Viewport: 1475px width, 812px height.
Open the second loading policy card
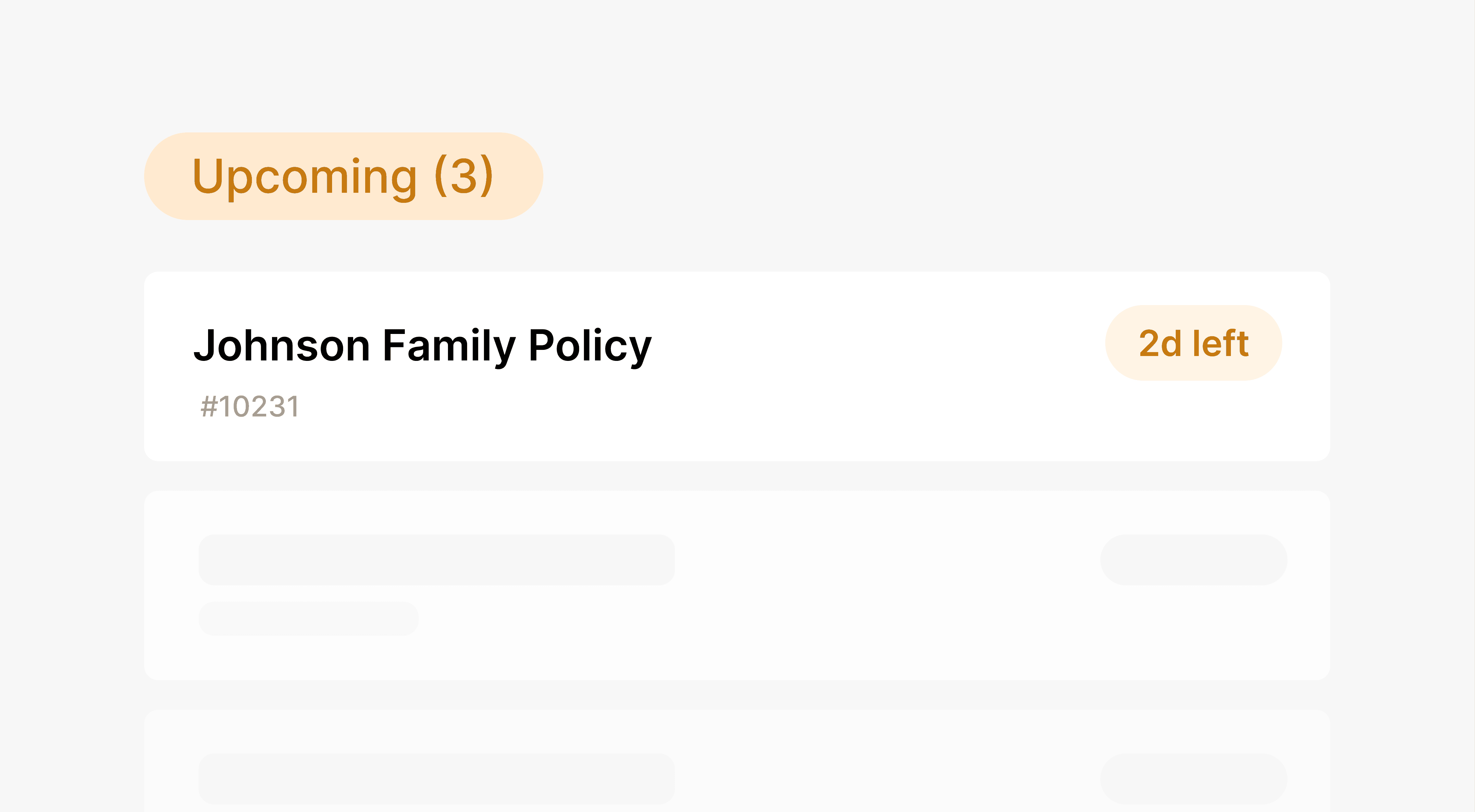coord(737,585)
